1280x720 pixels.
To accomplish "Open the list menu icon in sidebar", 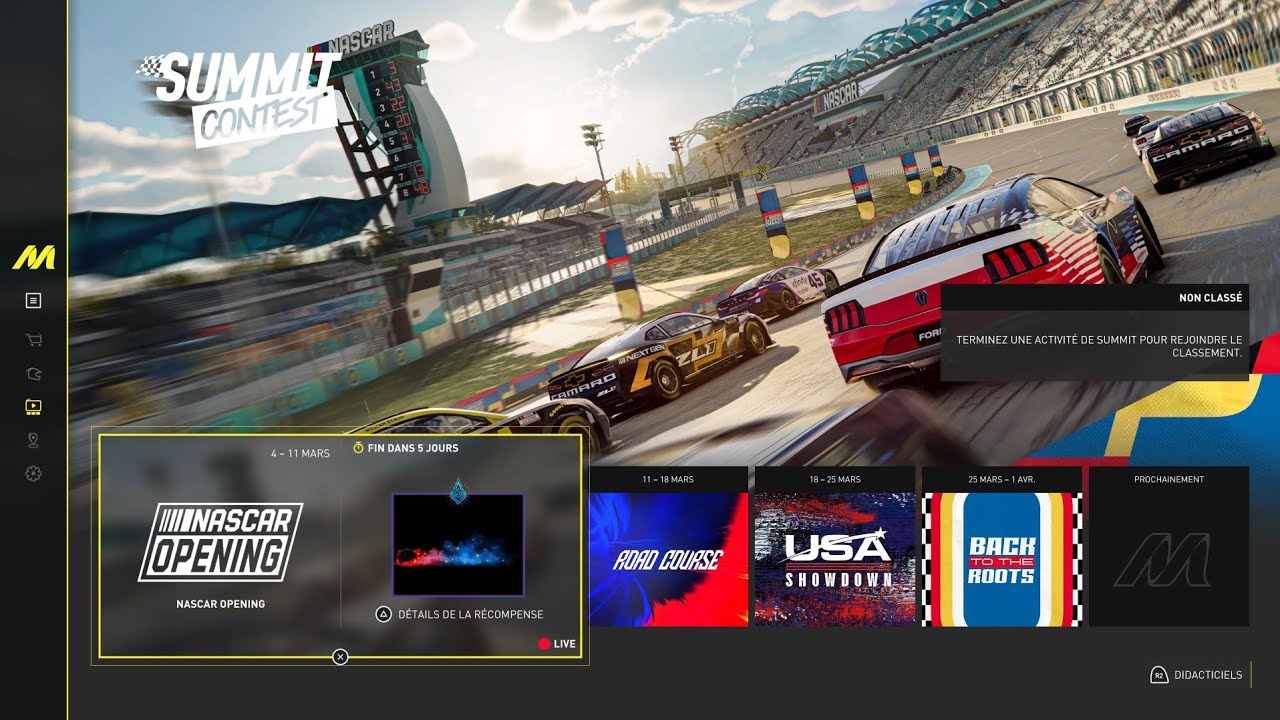I will coord(33,300).
